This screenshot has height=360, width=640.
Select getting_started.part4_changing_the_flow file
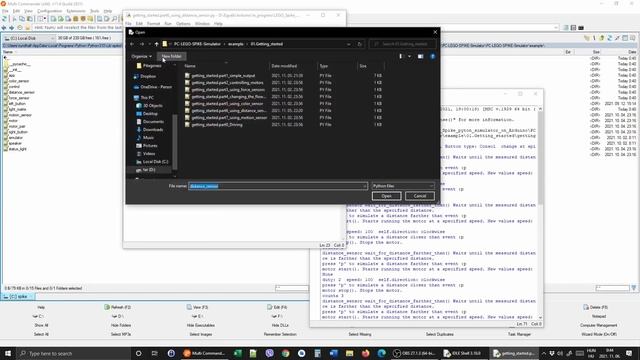(229, 96)
